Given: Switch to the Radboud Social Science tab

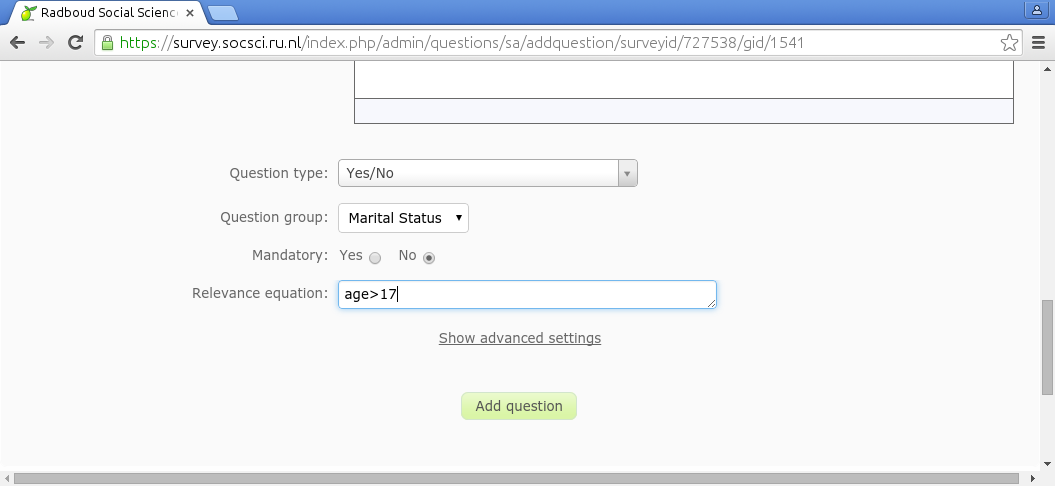Looking at the screenshot, I should tap(105, 13).
